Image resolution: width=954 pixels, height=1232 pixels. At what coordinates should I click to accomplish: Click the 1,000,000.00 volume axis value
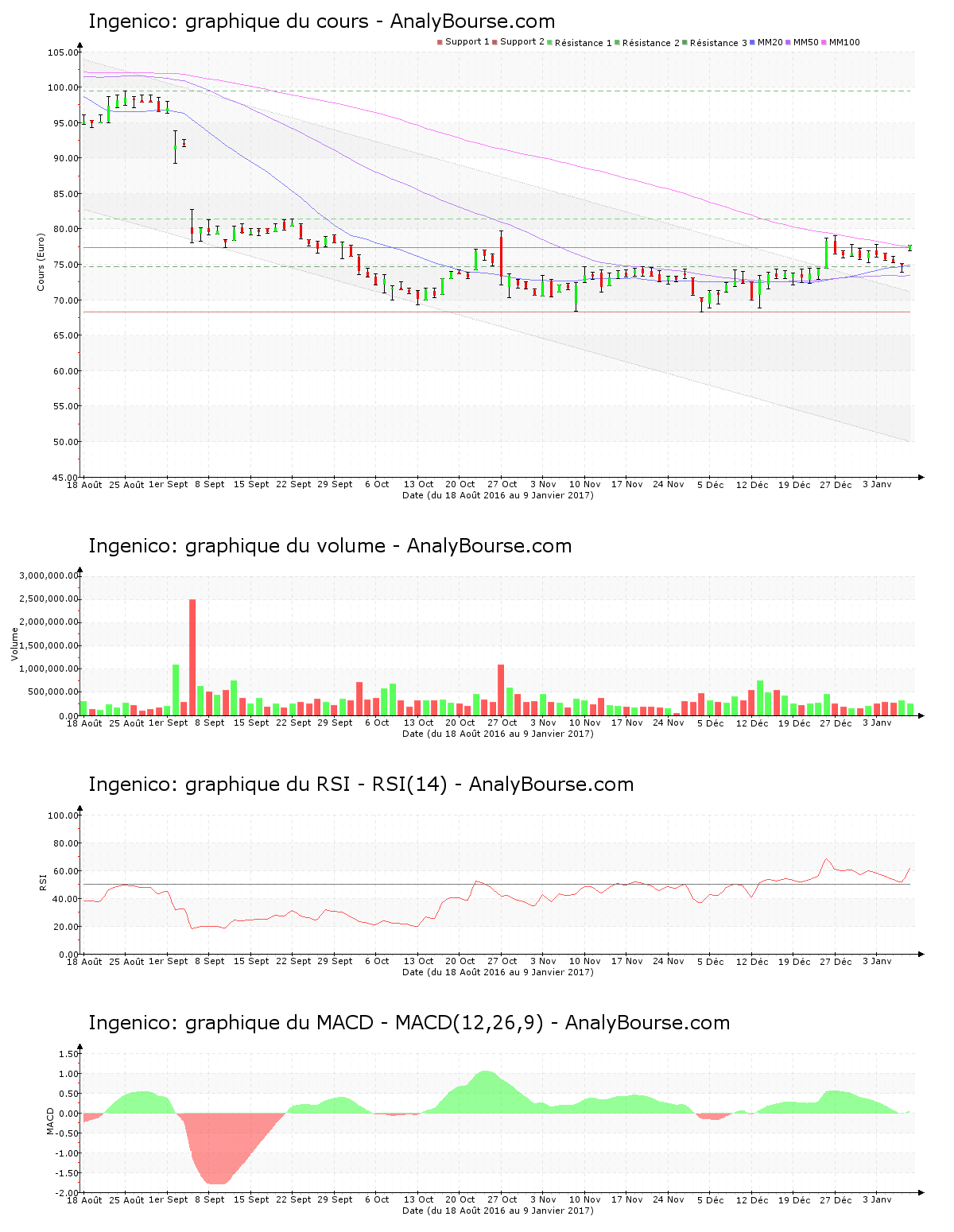[x=49, y=669]
